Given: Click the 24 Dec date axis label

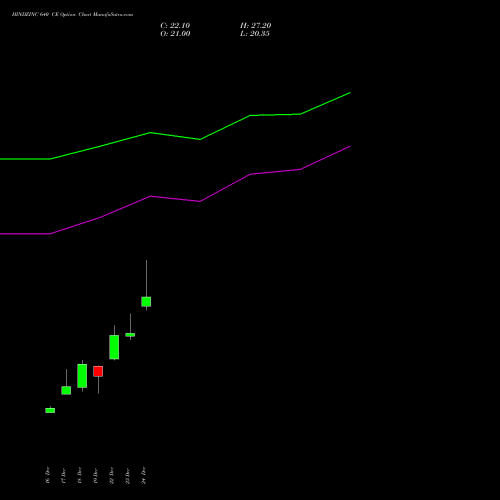Looking at the screenshot, I should 144,475.
